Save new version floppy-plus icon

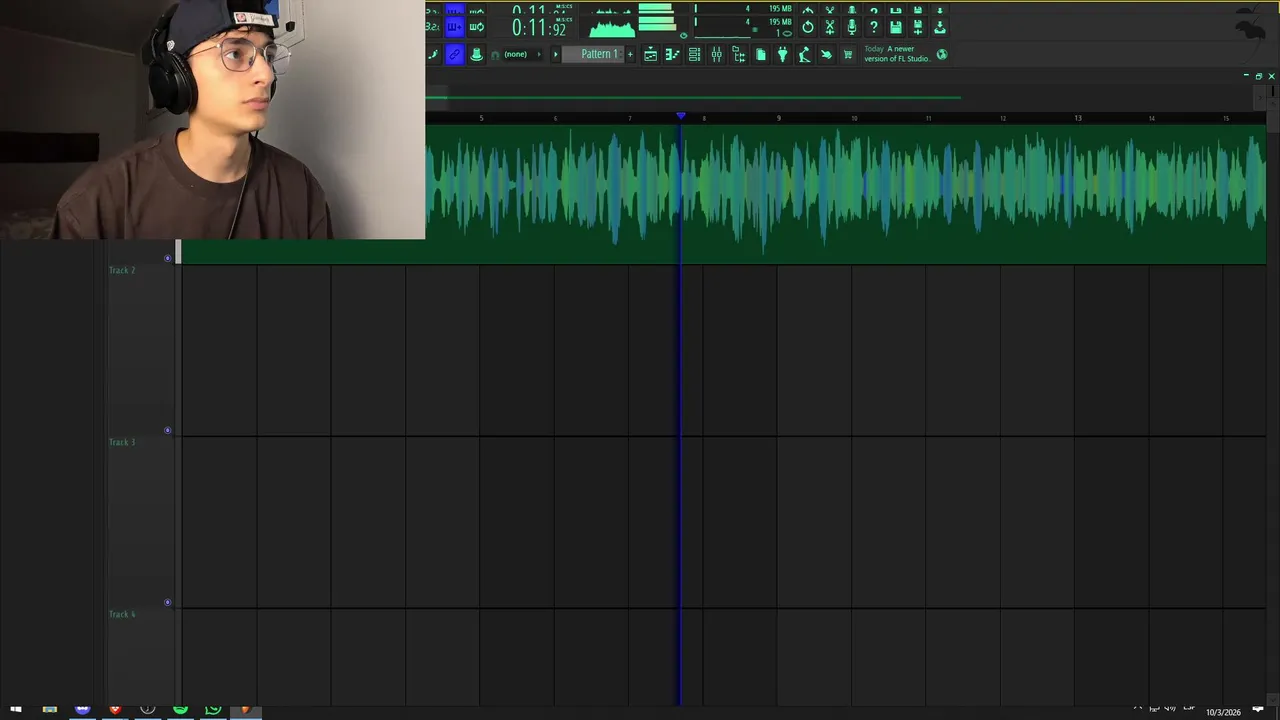pyautogui.click(x=918, y=27)
